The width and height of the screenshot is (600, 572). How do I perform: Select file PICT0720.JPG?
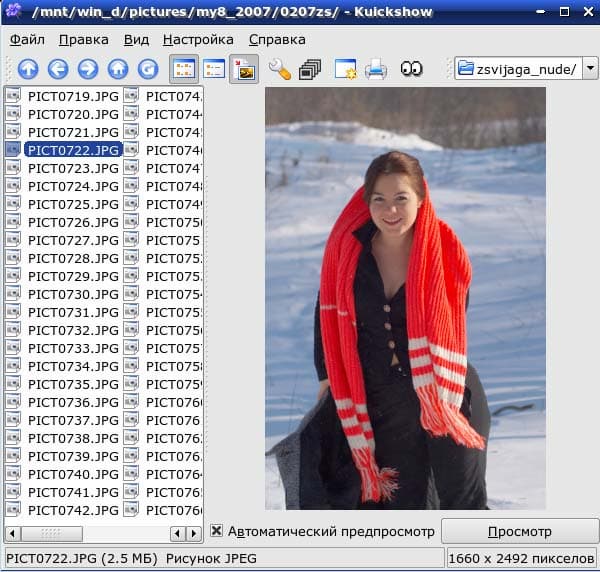73,114
